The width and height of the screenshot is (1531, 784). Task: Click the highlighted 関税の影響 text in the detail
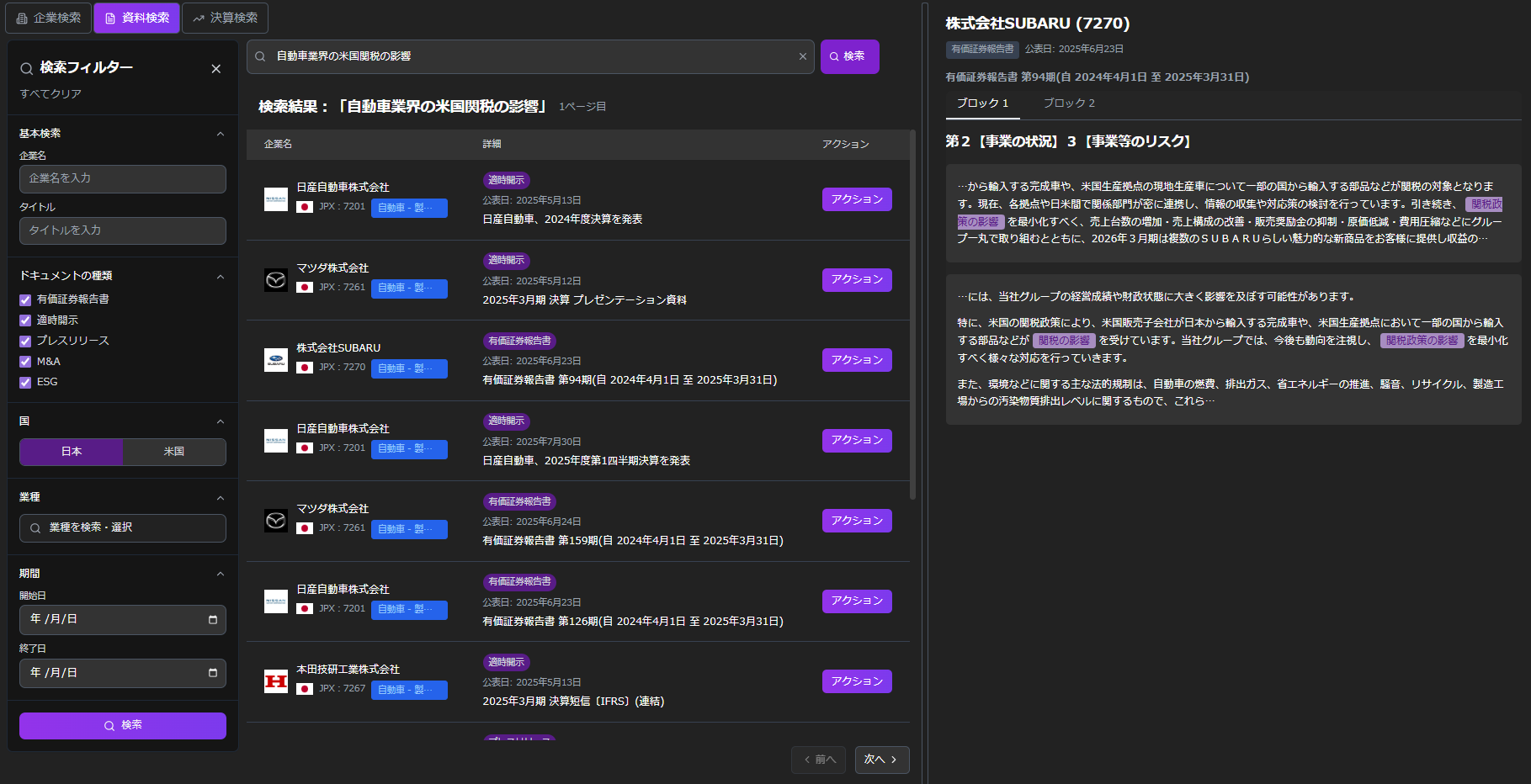click(x=1064, y=341)
